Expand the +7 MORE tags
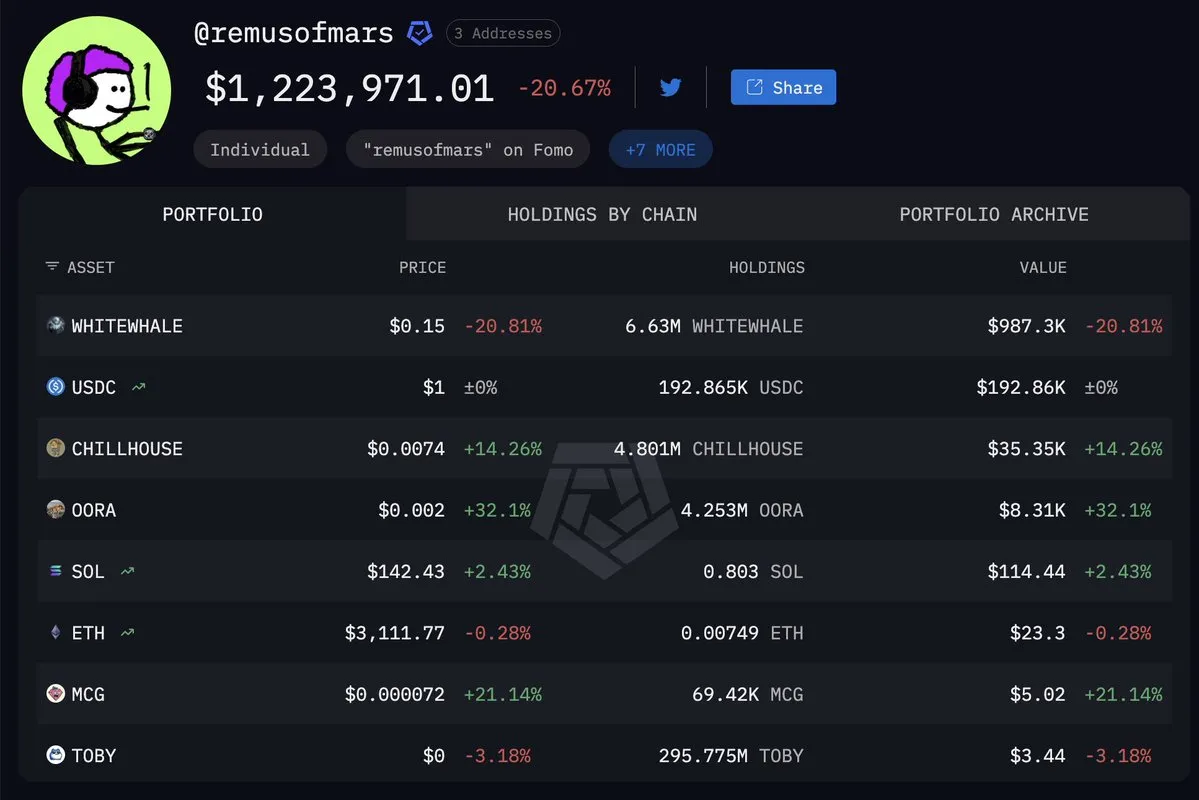The height and width of the screenshot is (800, 1199). tap(660, 150)
